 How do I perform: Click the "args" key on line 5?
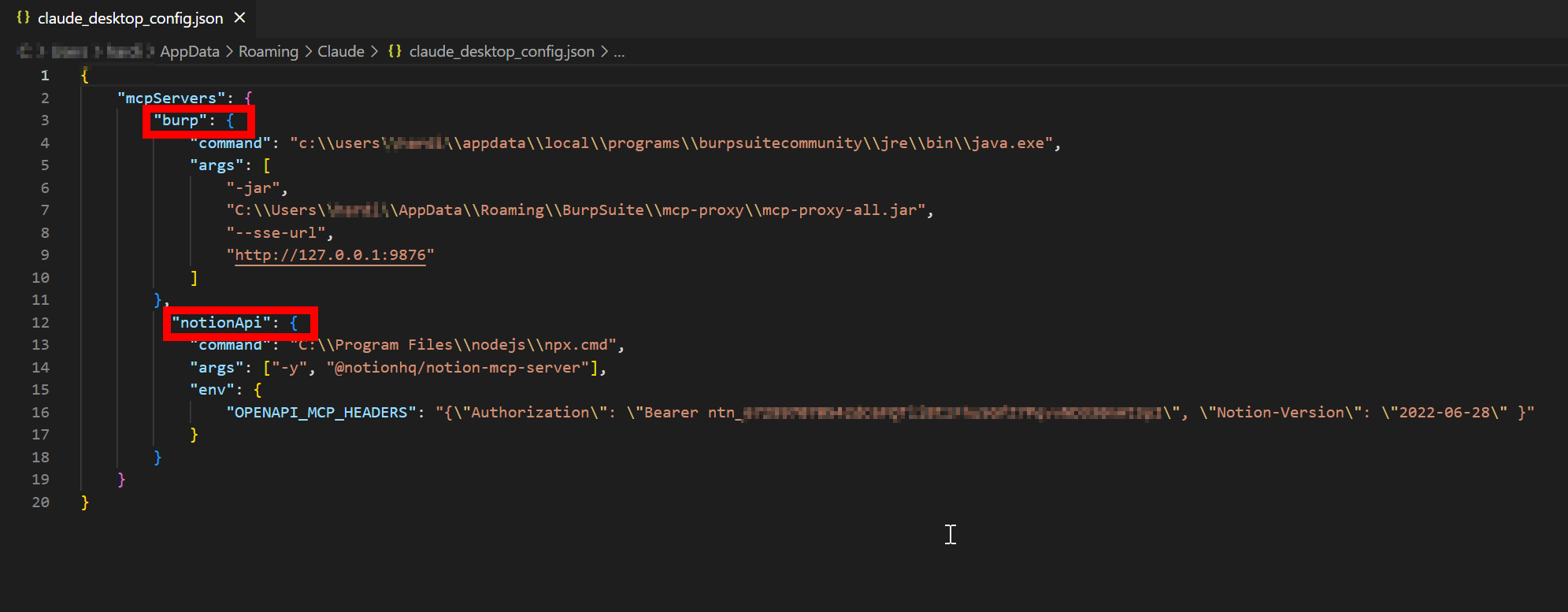(x=217, y=165)
